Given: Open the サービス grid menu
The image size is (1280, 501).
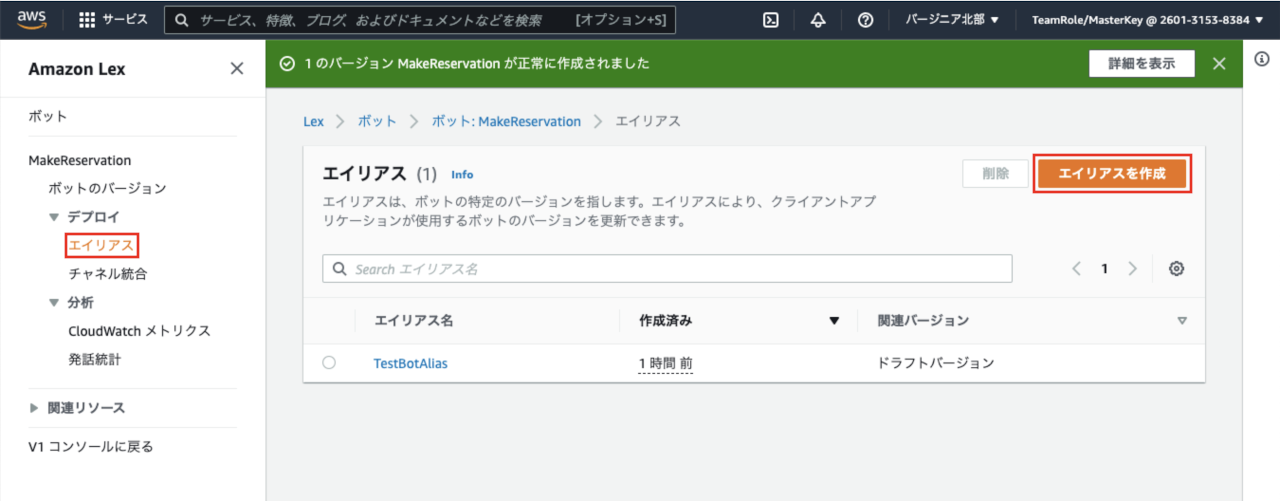Looking at the screenshot, I should tap(113, 20).
